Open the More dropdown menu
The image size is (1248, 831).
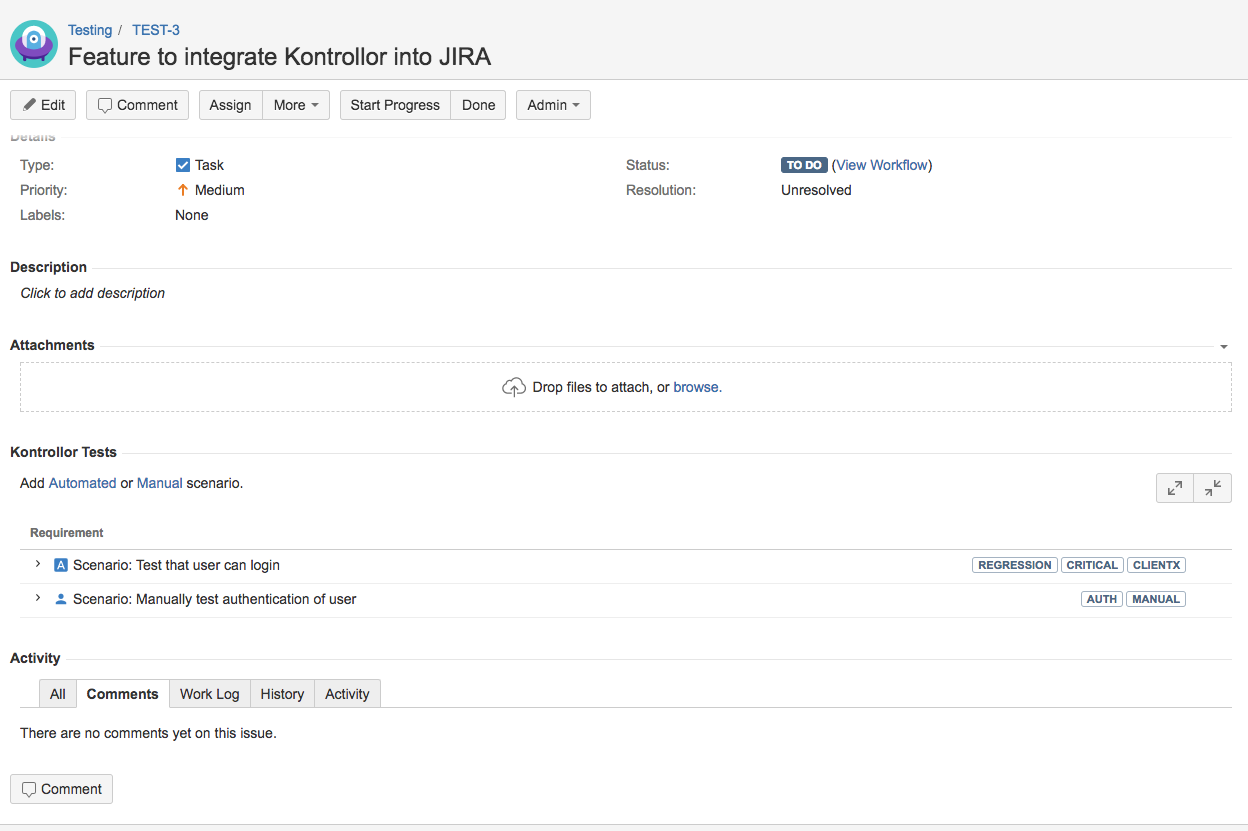click(296, 105)
